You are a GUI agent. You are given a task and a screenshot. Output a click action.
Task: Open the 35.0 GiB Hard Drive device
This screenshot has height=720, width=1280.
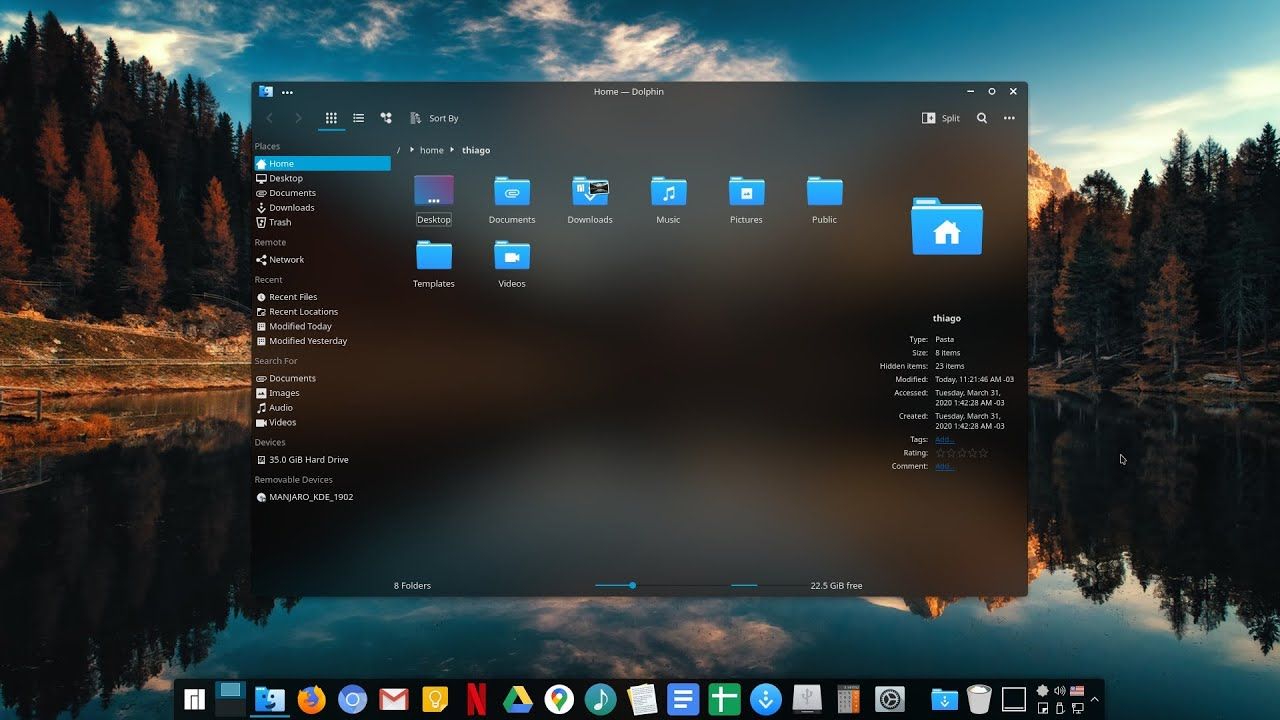tap(322, 460)
